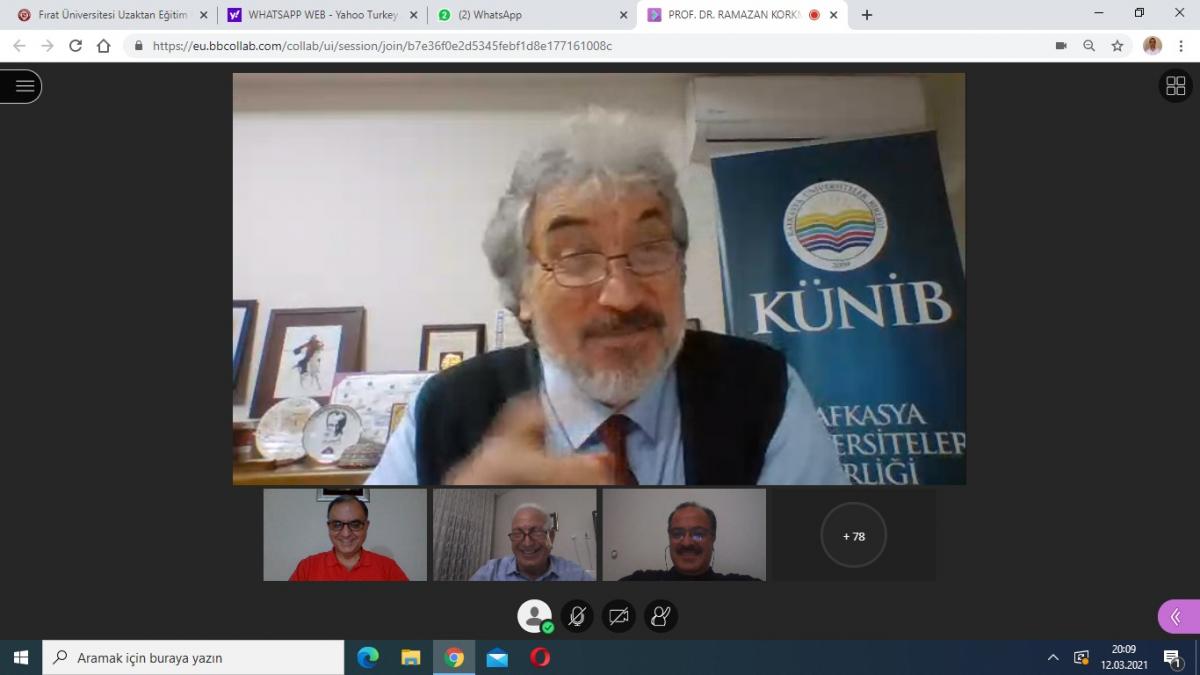Screen dimensions: 1200x675
Task: Launch Opera browser from the taskbar
Action: (x=540, y=657)
